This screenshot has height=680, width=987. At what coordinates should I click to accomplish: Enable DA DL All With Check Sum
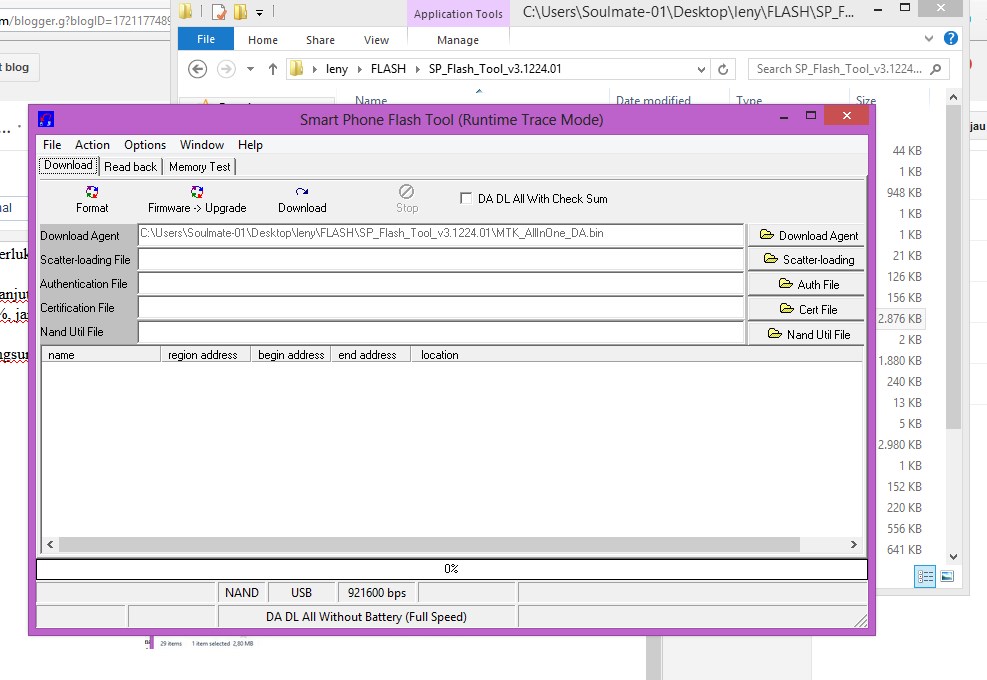466,198
